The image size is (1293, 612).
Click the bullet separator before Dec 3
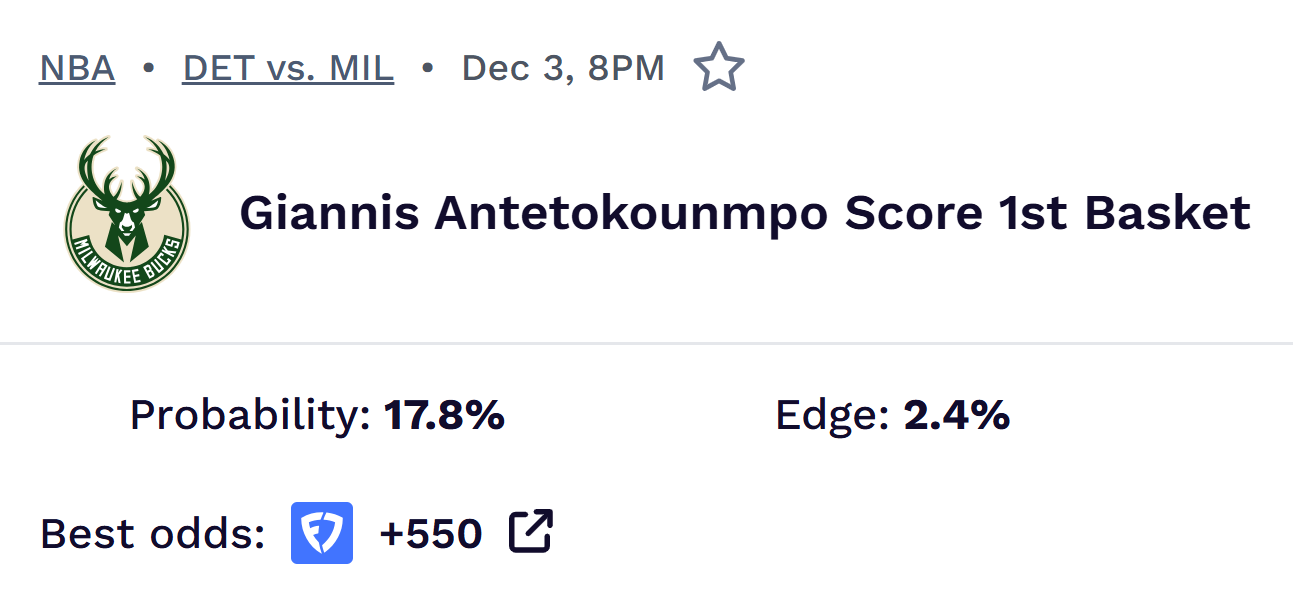(428, 69)
